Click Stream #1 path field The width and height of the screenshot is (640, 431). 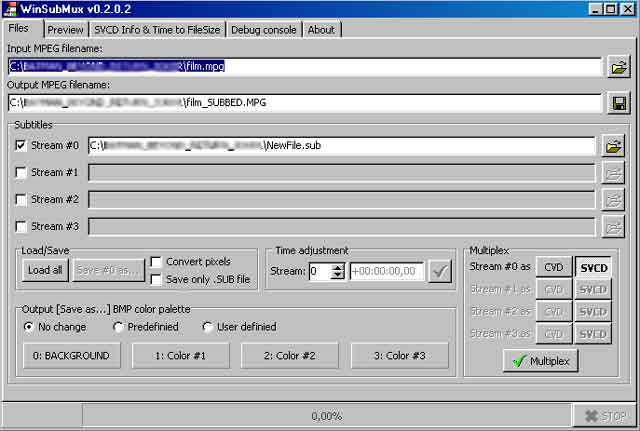342,173
